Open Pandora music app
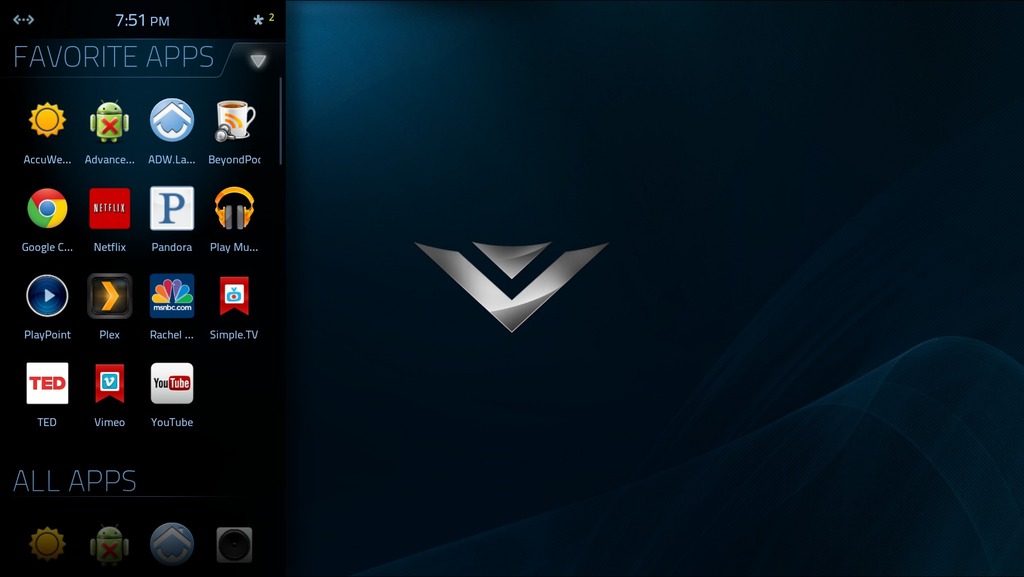 (172, 209)
